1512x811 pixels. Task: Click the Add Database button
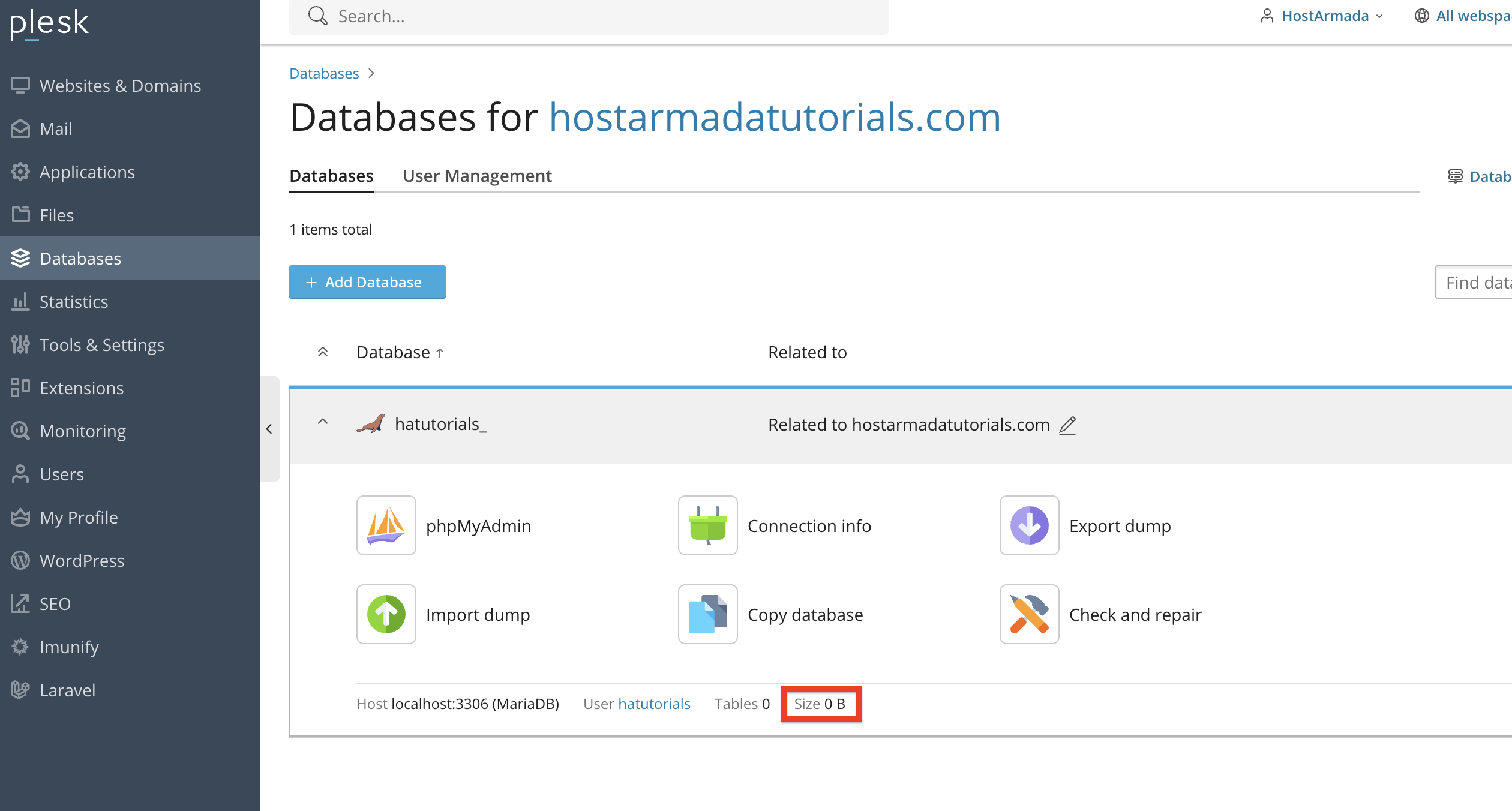coord(367,282)
